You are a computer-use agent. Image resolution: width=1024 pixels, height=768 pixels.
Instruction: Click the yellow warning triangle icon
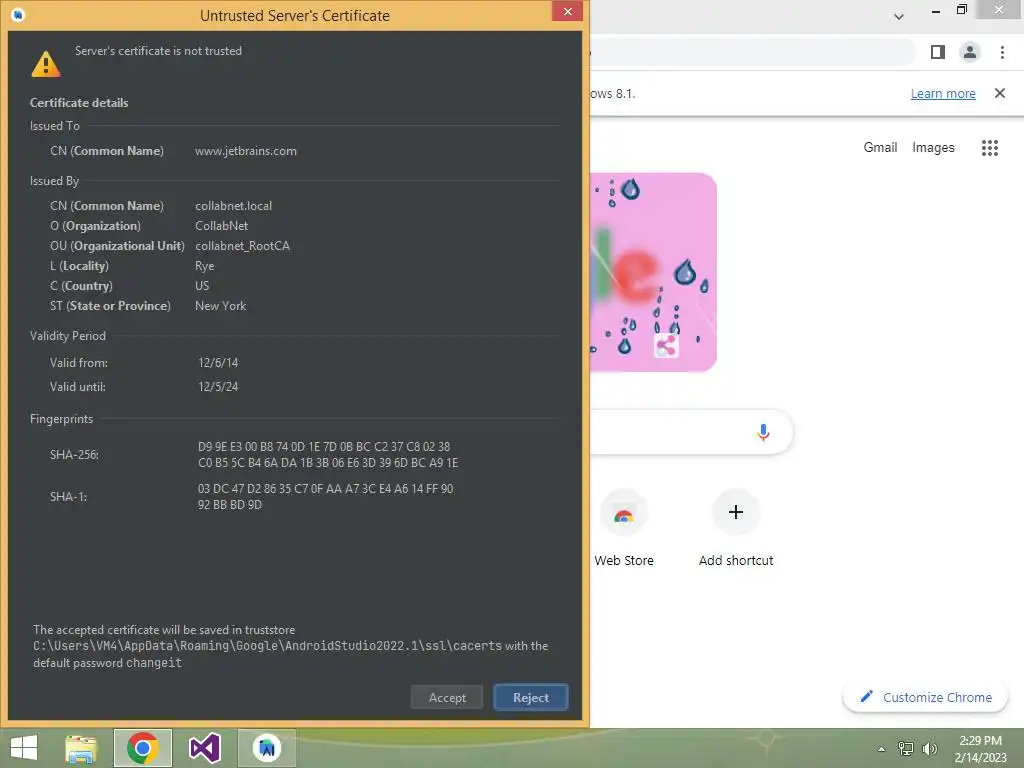tap(46, 65)
